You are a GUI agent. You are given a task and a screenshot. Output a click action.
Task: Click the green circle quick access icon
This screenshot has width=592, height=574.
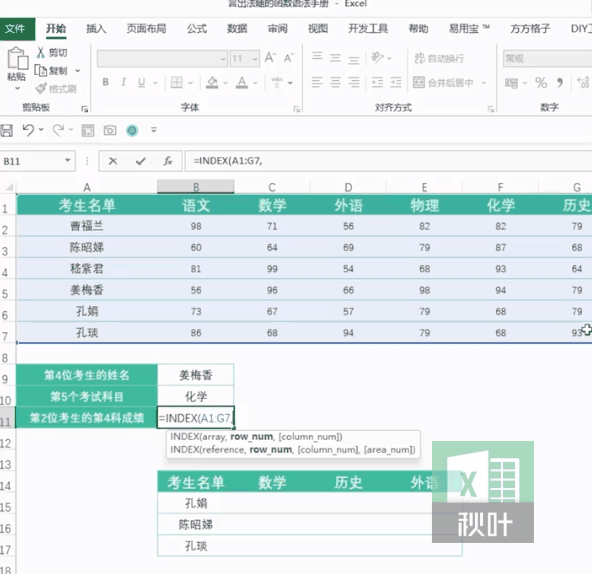(132, 131)
